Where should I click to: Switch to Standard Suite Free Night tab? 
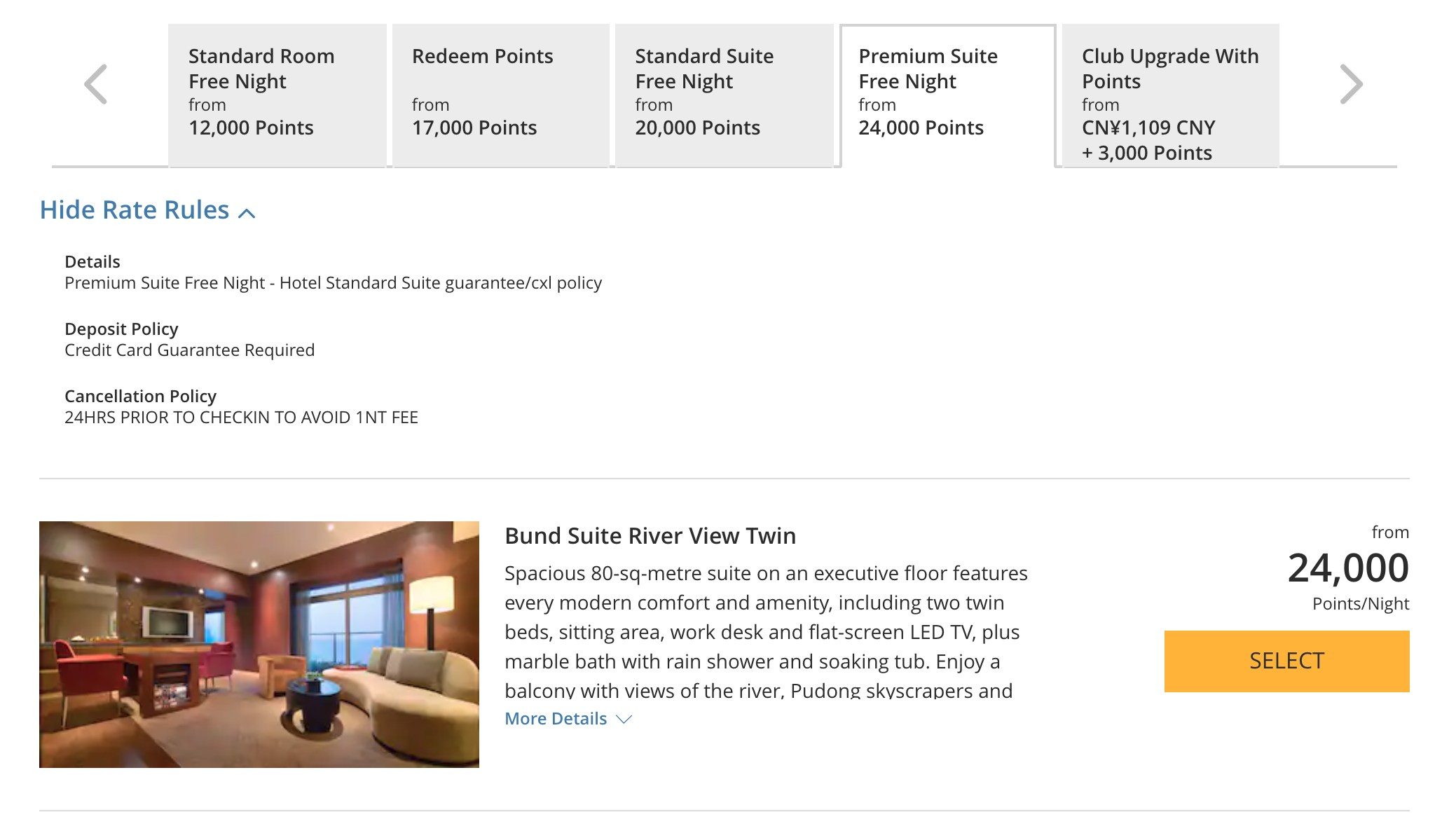(x=724, y=95)
